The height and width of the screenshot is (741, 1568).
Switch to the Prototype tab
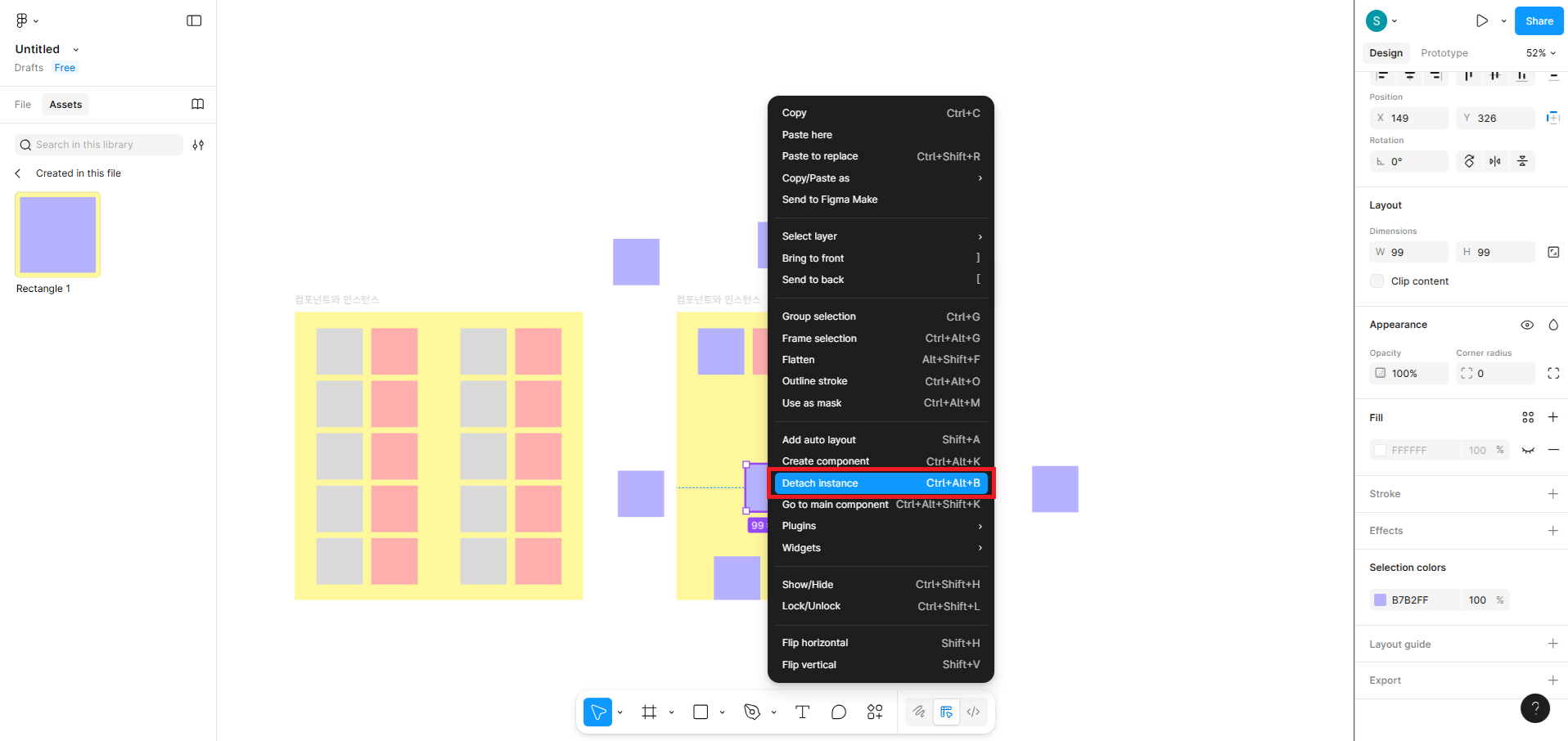coord(1444,53)
